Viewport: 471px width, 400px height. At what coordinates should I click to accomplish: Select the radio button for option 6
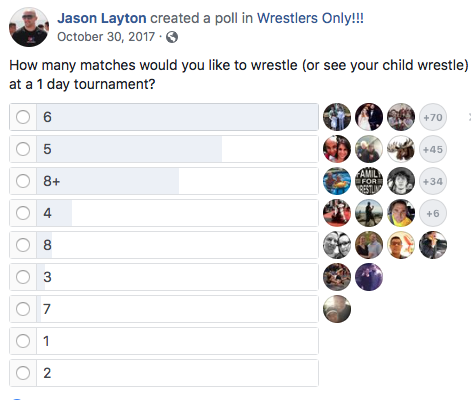[23, 117]
